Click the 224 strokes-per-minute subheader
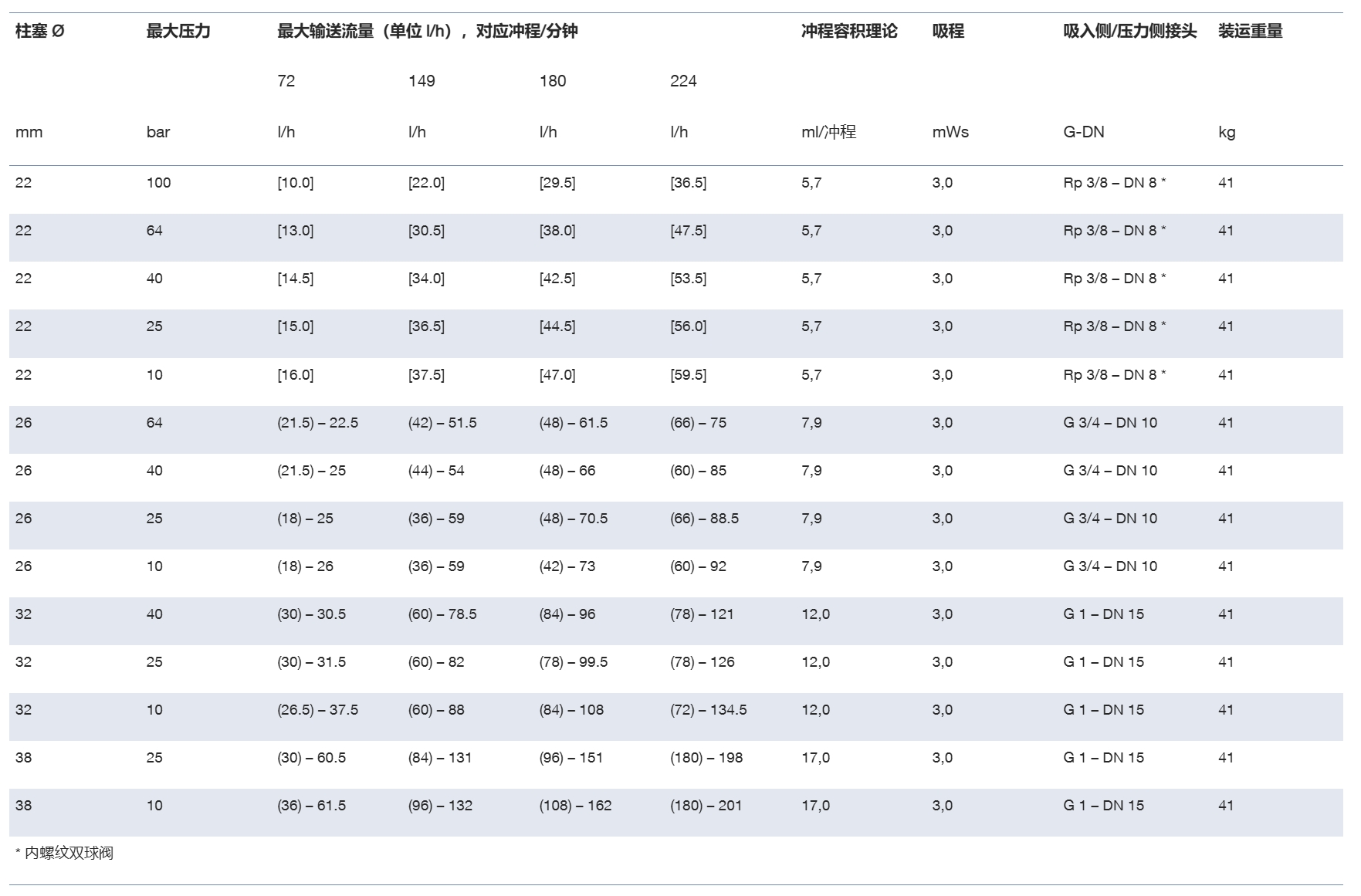The height and width of the screenshot is (896, 1361). (683, 81)
